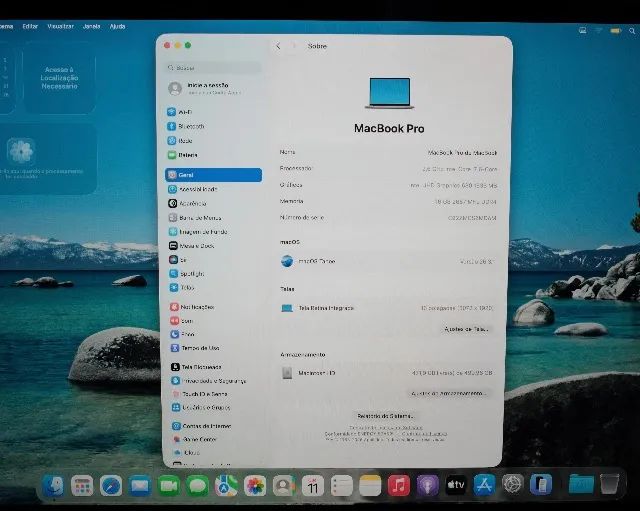The height and width of the screenshot is (511, 640).
Task: Open iCloud in the sidebar
Action: tap(186, 453)
